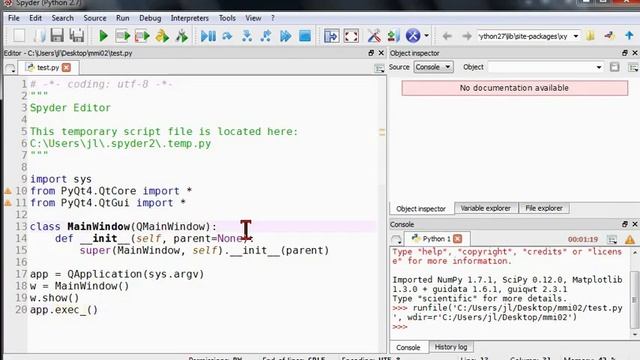
Task: Open the editor pane options menu
Action: [x=379, y=68]
